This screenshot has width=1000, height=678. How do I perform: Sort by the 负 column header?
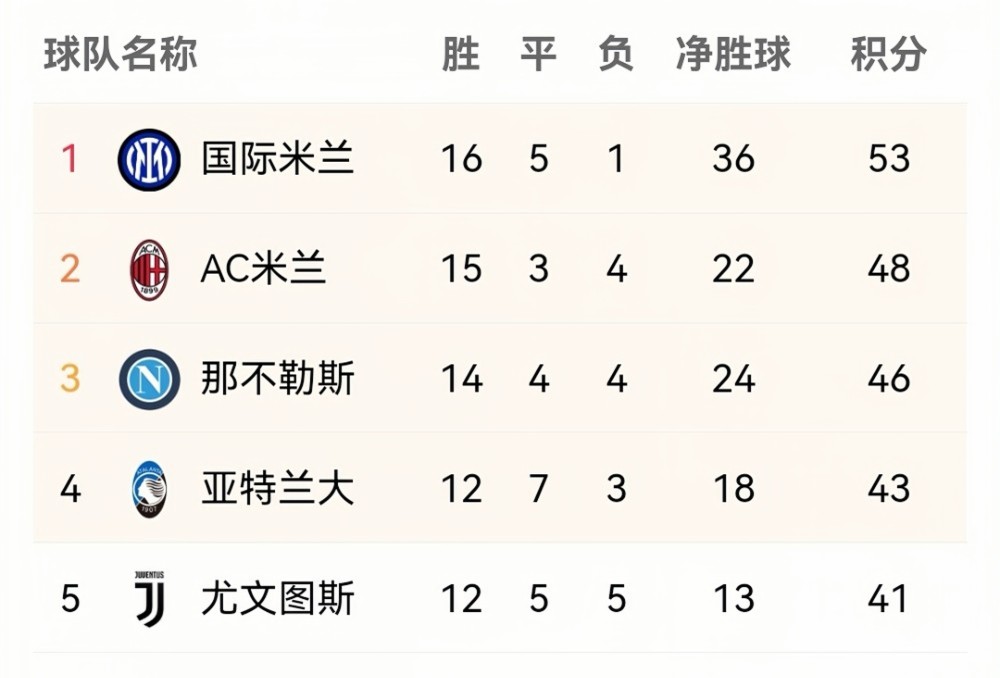pos(615,54)
